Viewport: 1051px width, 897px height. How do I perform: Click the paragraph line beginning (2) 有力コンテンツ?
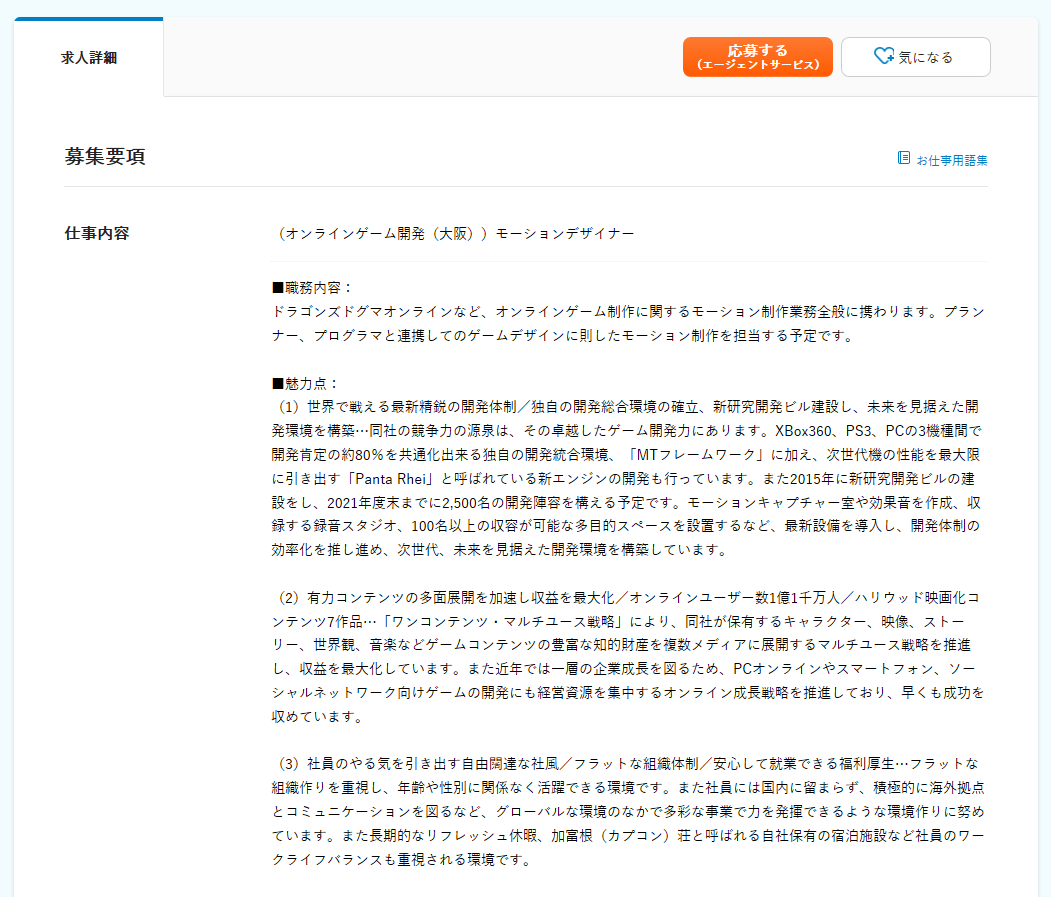628,597
